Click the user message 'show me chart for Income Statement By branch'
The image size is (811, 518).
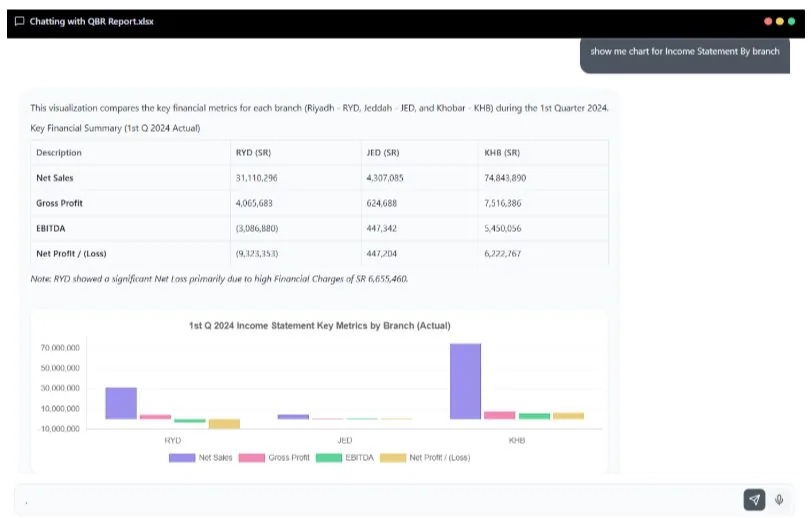(685, 52)
